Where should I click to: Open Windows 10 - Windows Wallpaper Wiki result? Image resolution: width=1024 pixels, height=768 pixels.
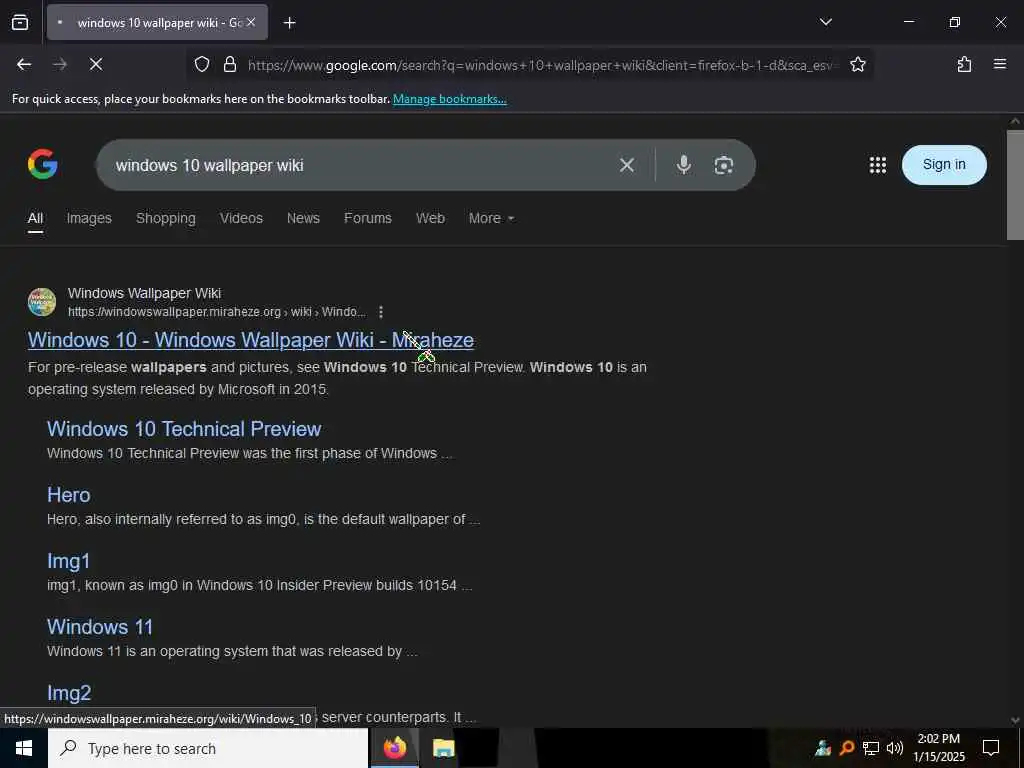coord(251,340)
